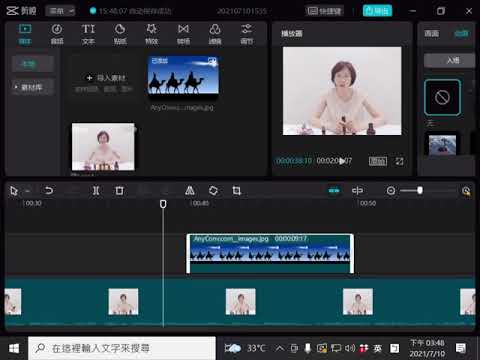The height and width of the screenshot is (360, 480).
Task: Open the taskbar clock and date
Action: pos(427,348)
